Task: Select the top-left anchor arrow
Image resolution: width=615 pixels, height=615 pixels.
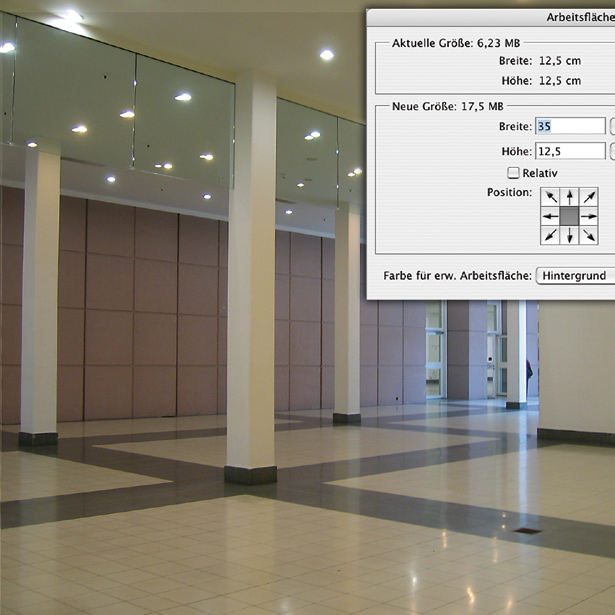Action: pyautogui.click(x=550, y=197)
